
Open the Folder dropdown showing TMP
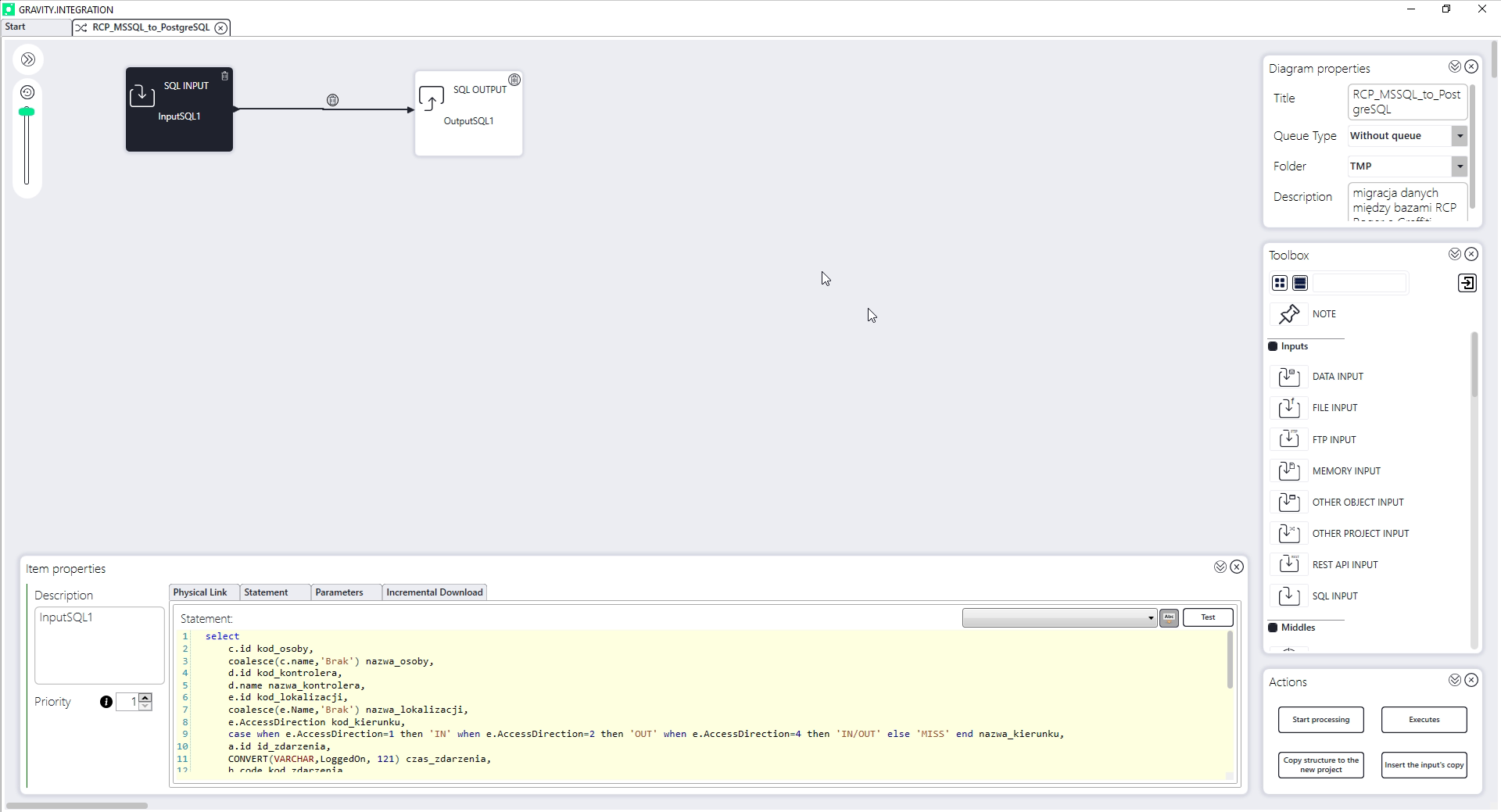tap(1459, 166)
